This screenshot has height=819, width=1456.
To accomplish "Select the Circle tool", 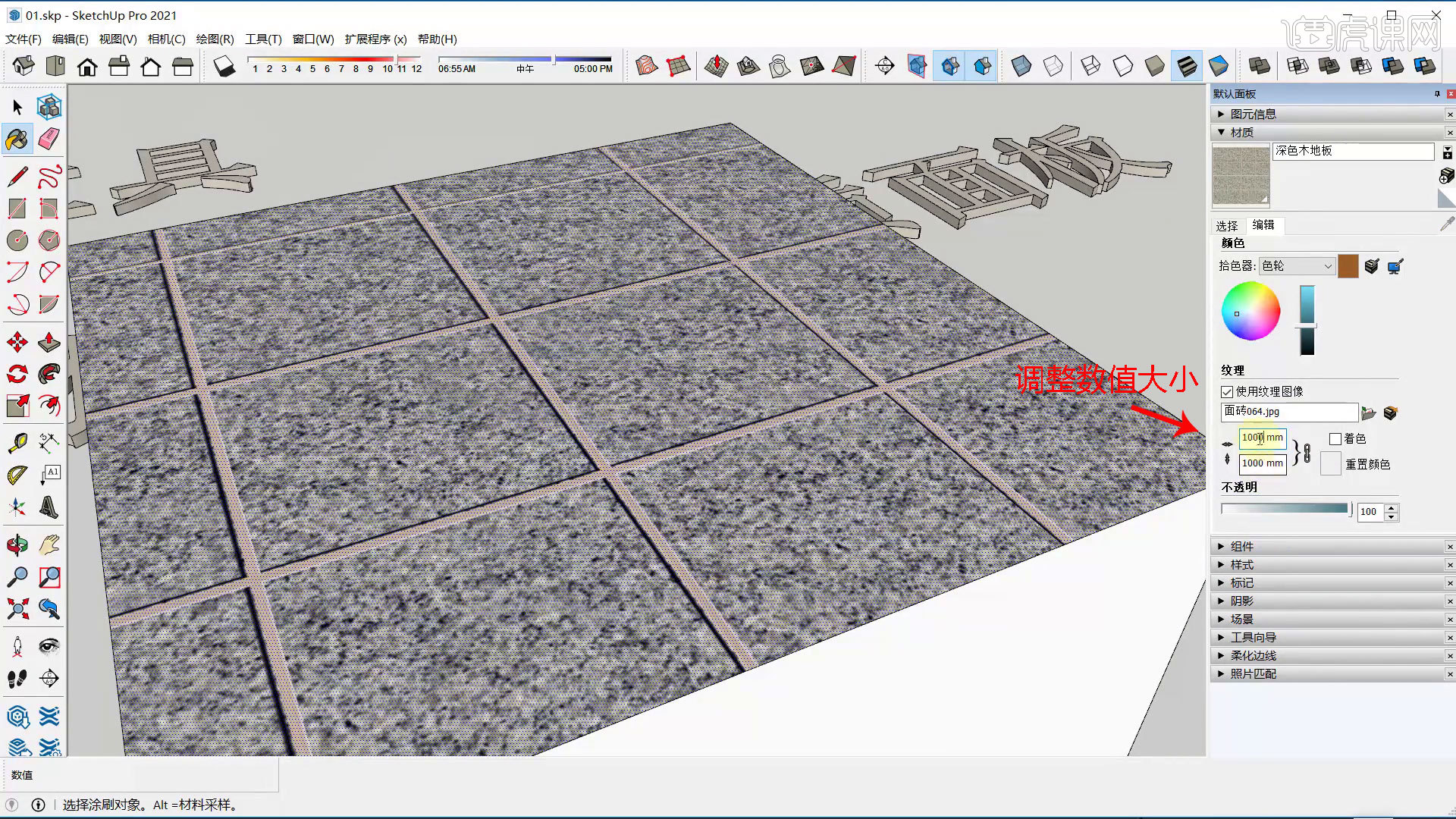I will point(17,240).
